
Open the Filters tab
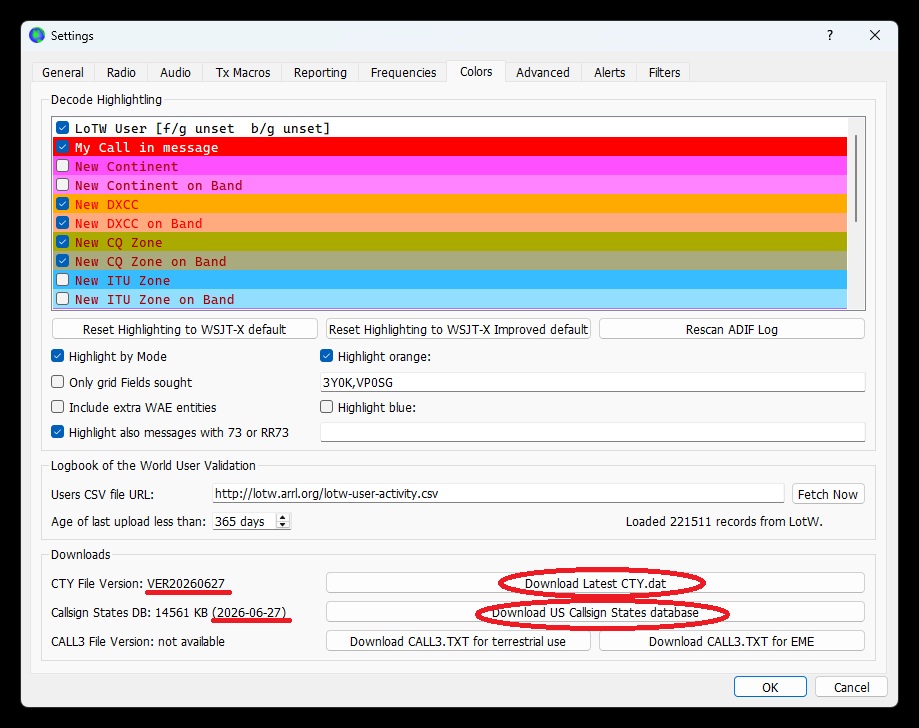(x=664, y=72)
